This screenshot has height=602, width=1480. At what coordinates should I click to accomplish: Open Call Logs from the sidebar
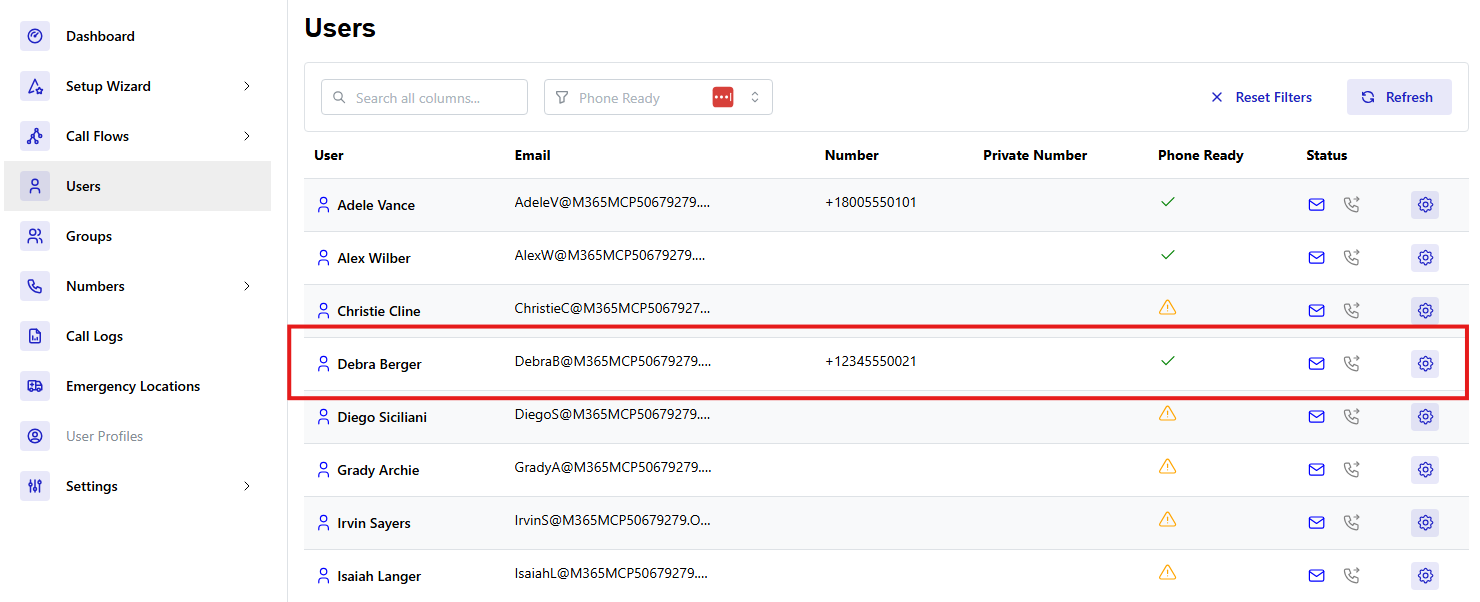[x=94, y=336]
